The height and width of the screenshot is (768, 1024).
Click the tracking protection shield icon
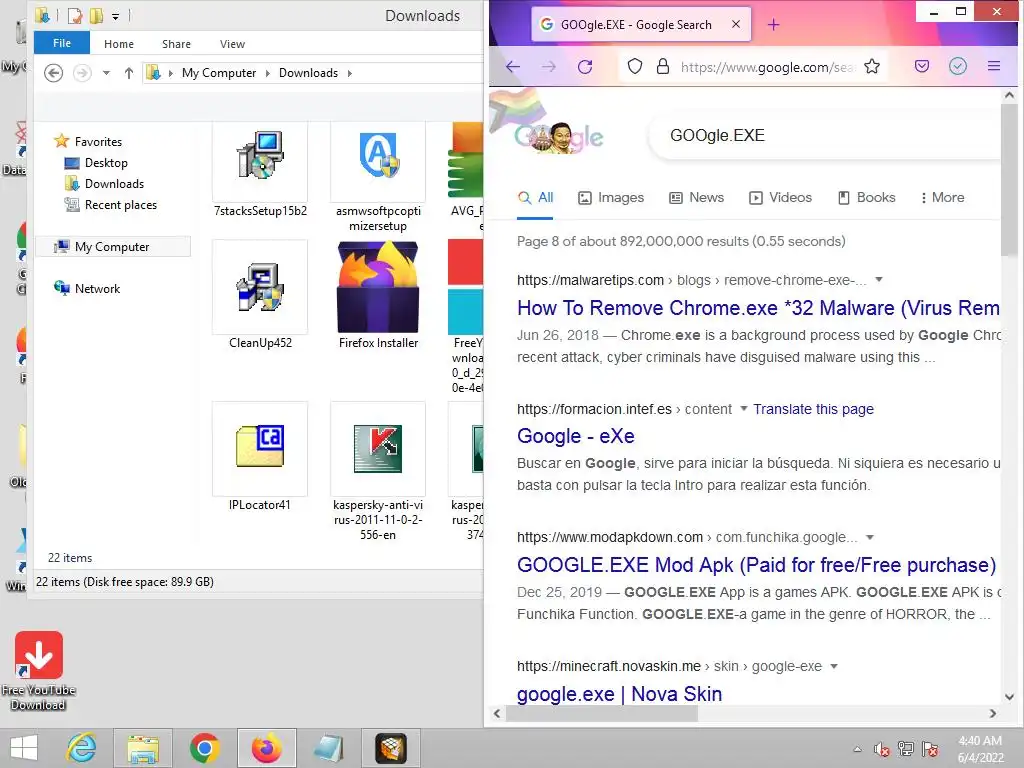[635, 67]
